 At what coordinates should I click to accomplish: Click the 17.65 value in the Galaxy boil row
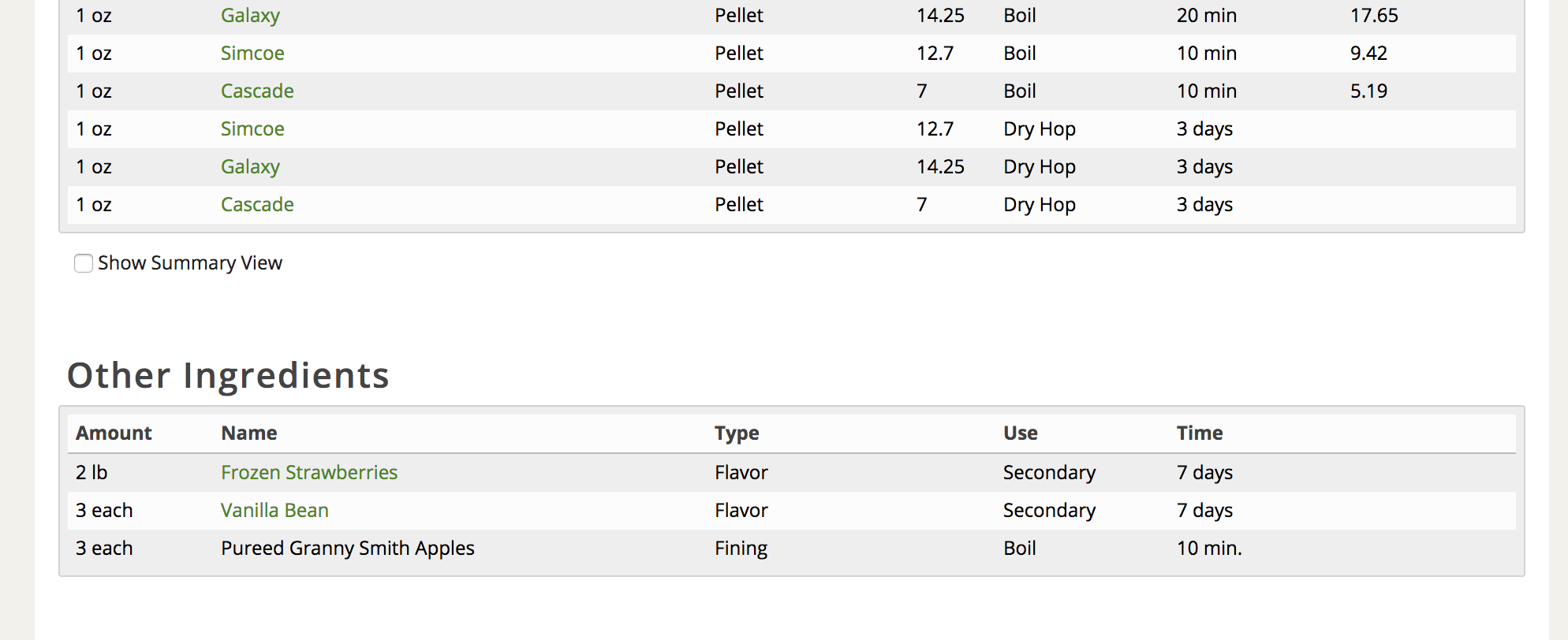click(1374, 16)
